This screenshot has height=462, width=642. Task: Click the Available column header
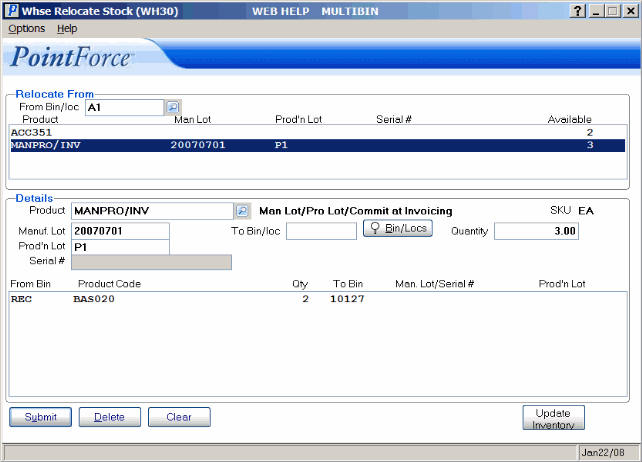(570, 120)
